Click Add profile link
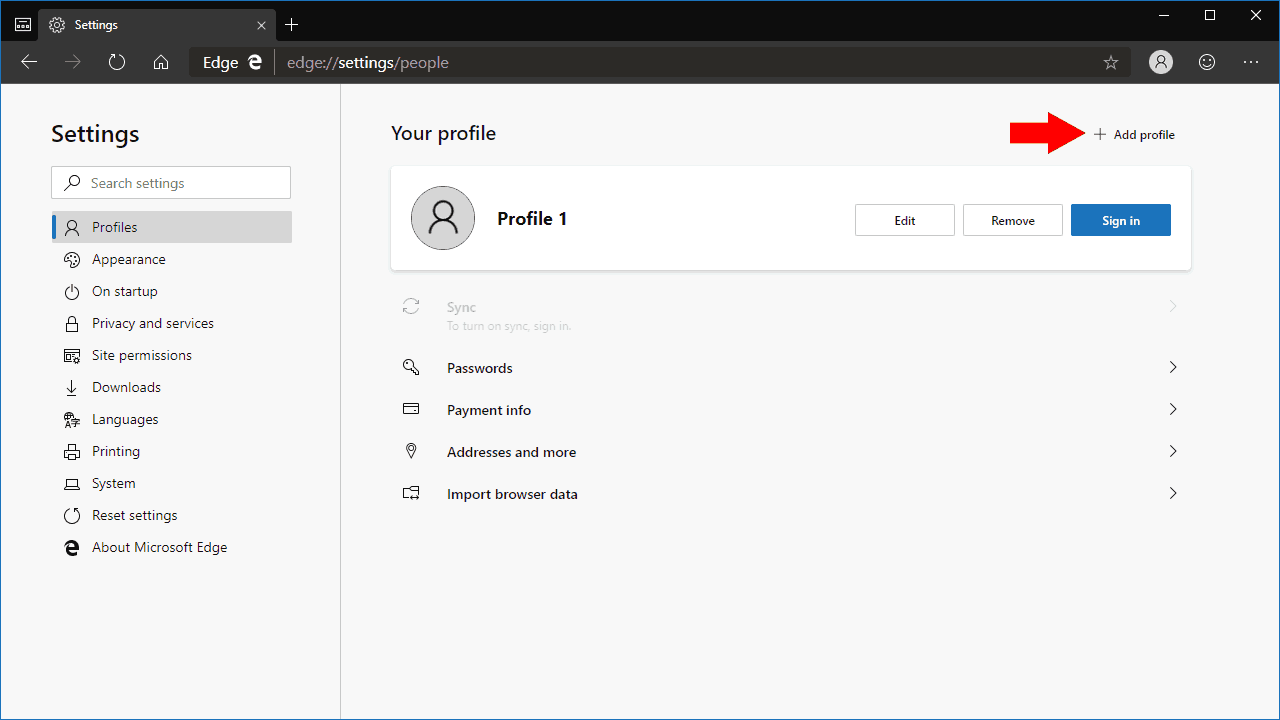The image size is (1280, 720). [1134, 134]
